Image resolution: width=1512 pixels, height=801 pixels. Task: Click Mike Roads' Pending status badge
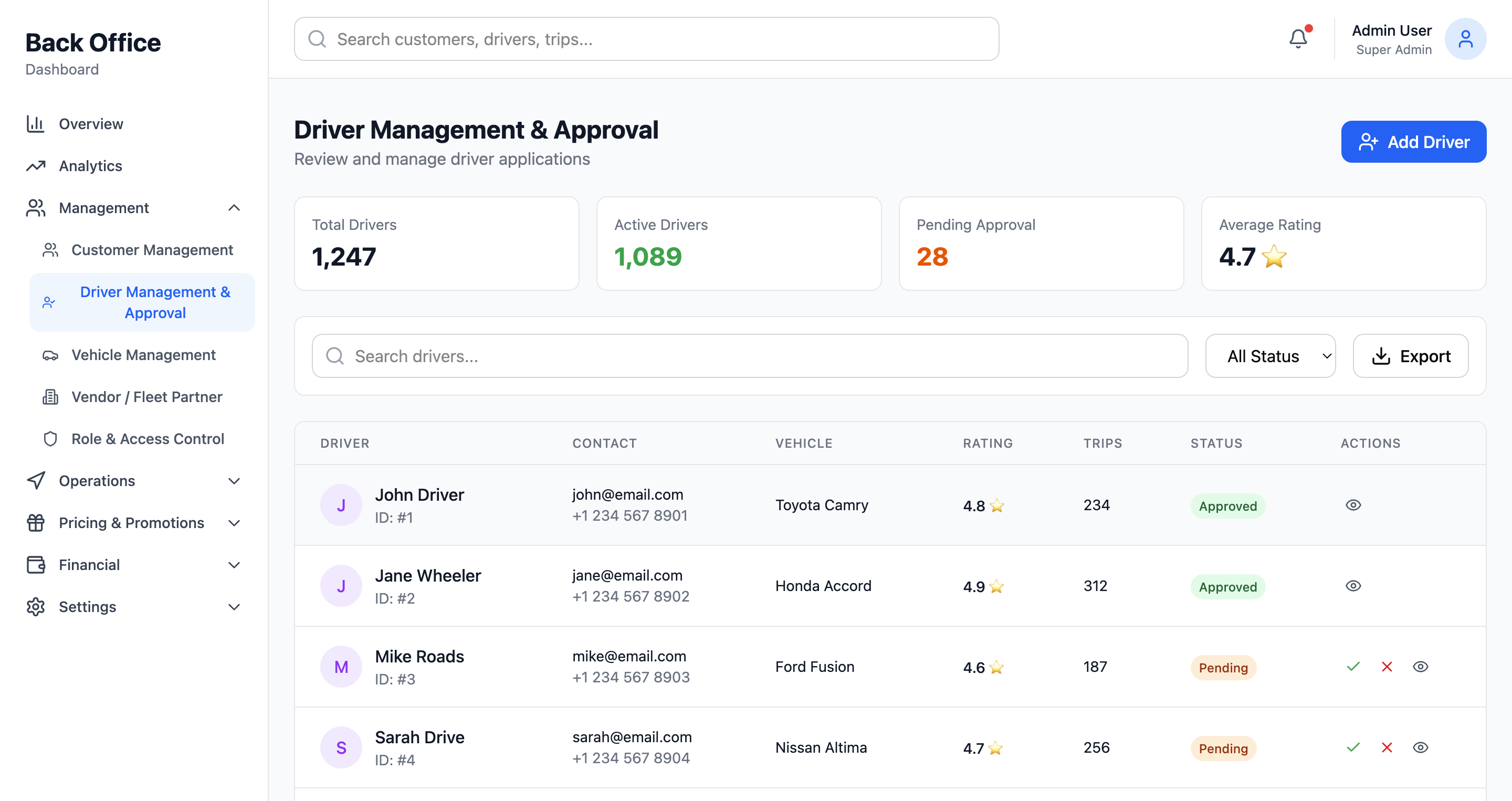1223,668
